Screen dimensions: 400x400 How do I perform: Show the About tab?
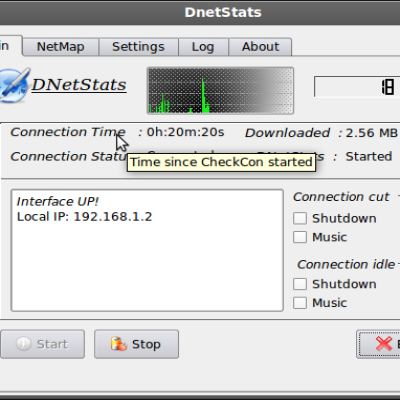click(260, 47)
